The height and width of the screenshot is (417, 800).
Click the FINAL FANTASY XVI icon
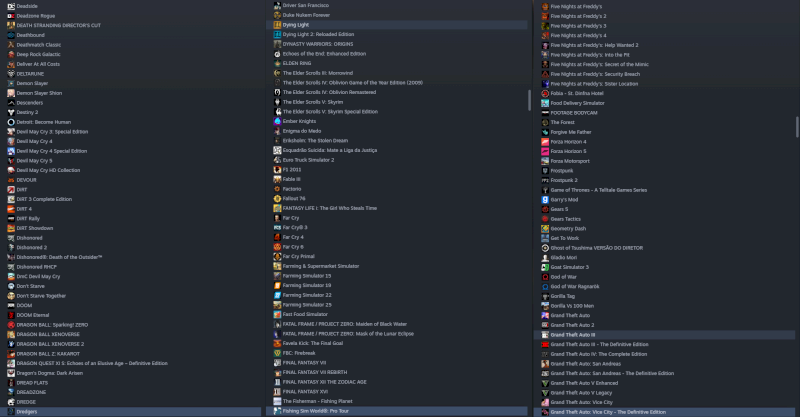[277, 392]
